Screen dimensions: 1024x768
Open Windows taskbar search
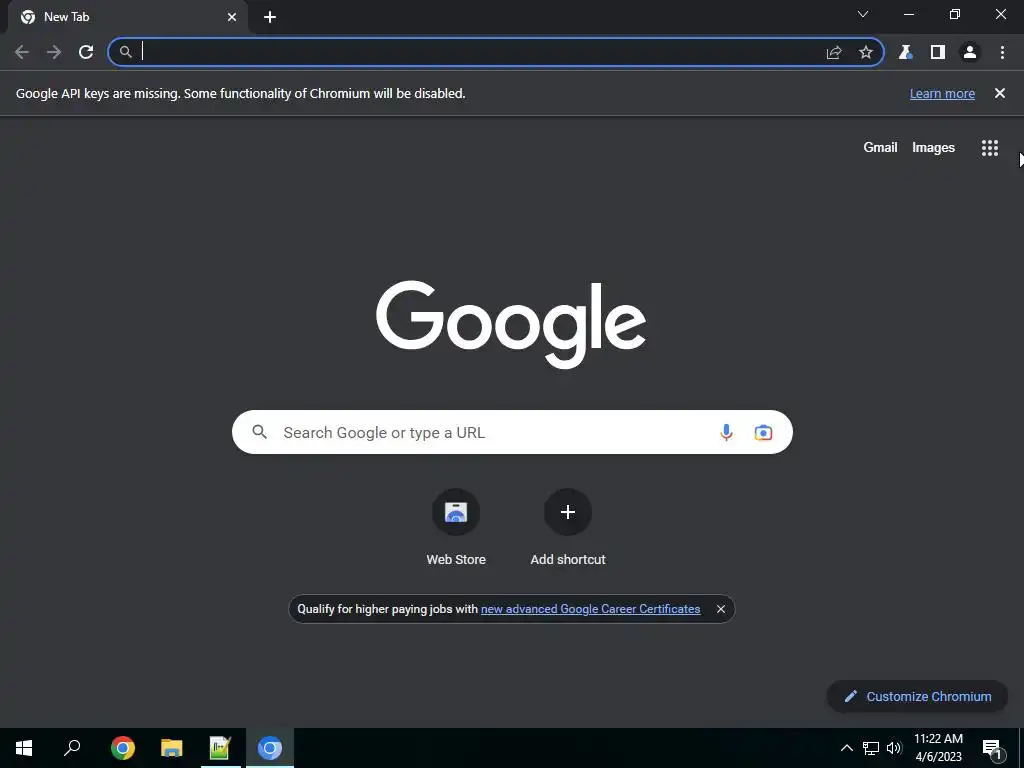[72, 748]
